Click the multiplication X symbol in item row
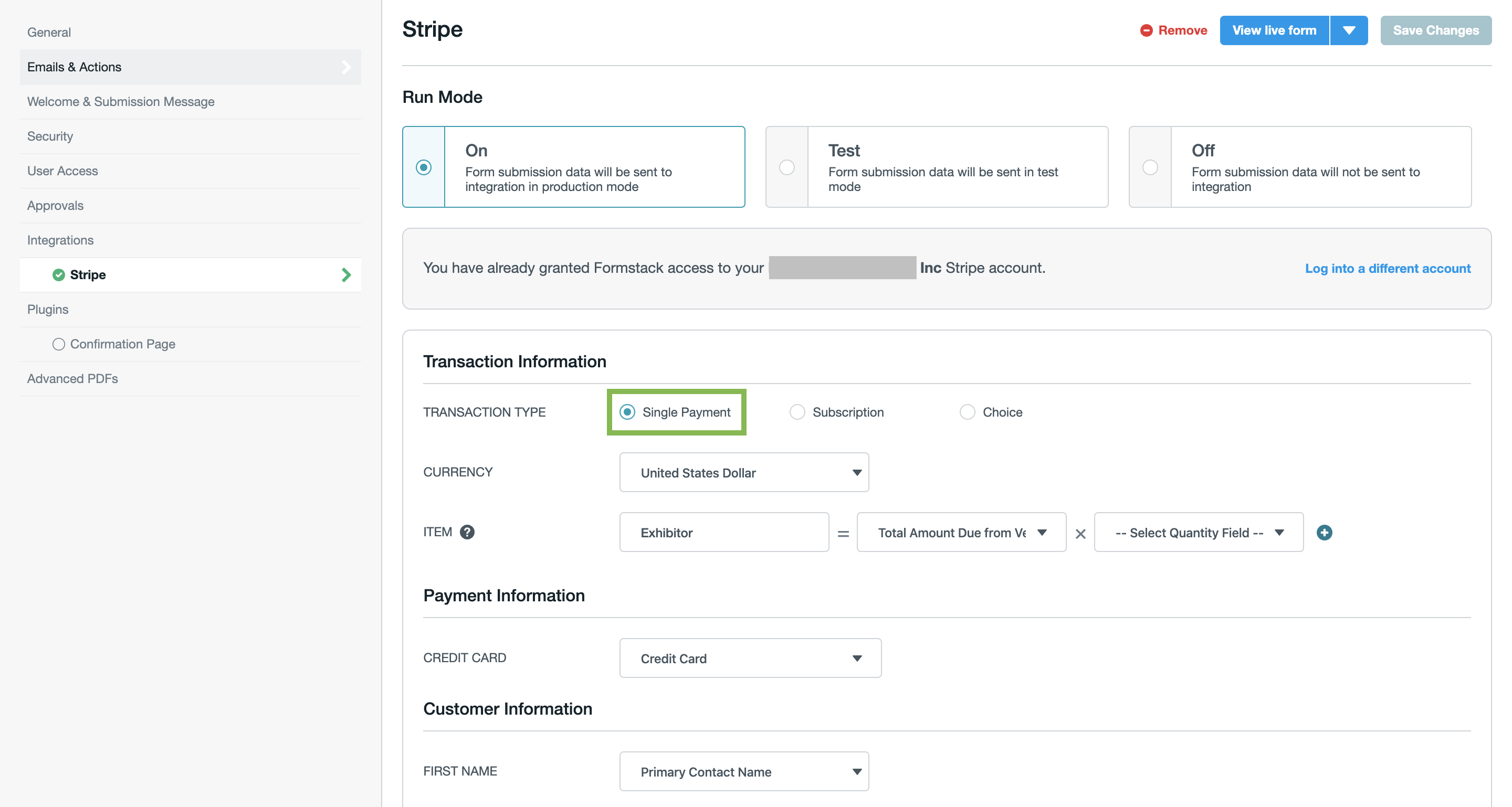Image resolution: width=1512 pixels, height=807 pixels. pos(1080,534)
